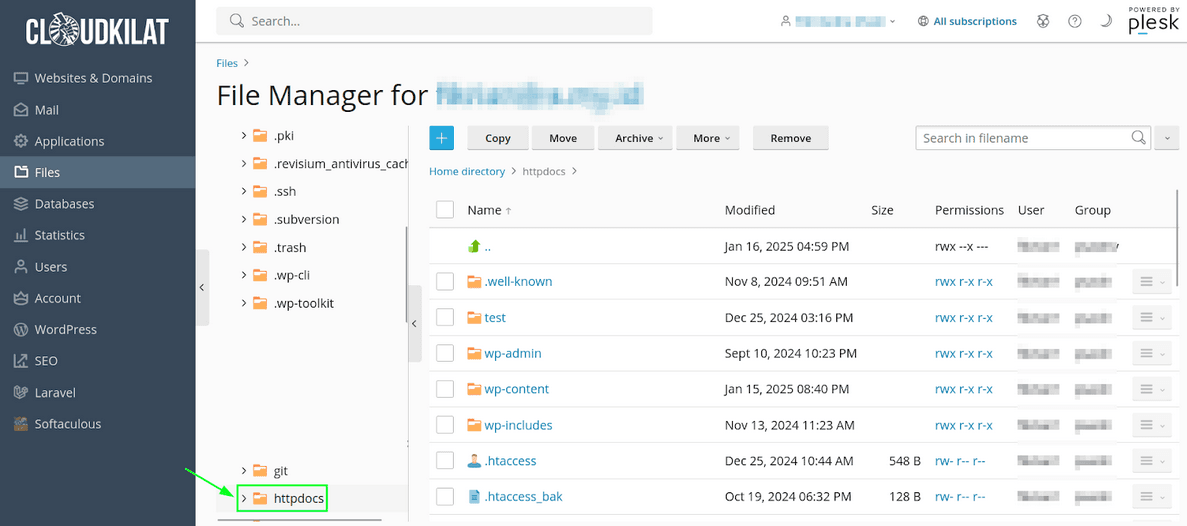Open All subscriptions link
This screenshot has width=1187, height=526.
coord(975,21)
